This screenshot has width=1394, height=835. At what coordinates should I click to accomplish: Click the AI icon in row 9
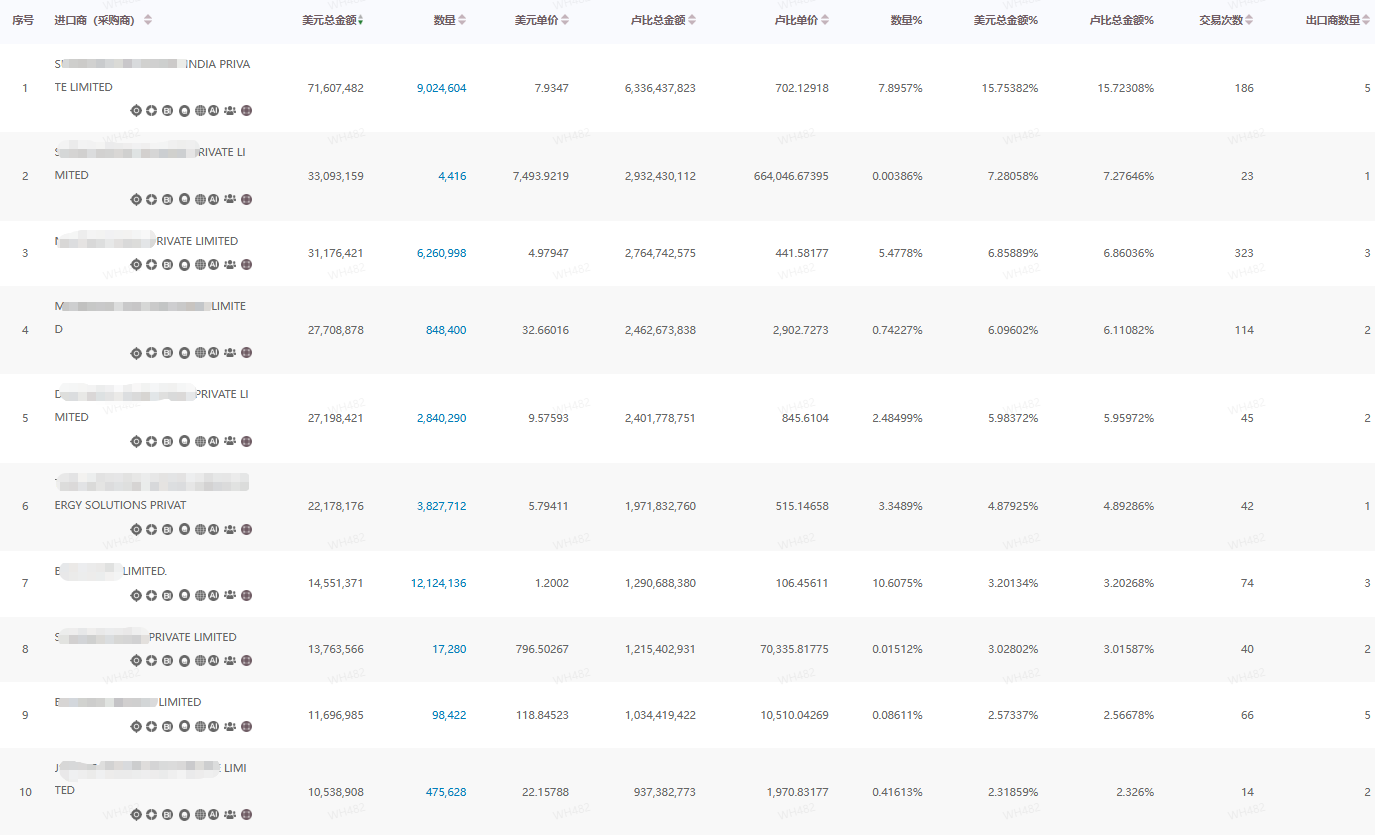tap(214, 727)
